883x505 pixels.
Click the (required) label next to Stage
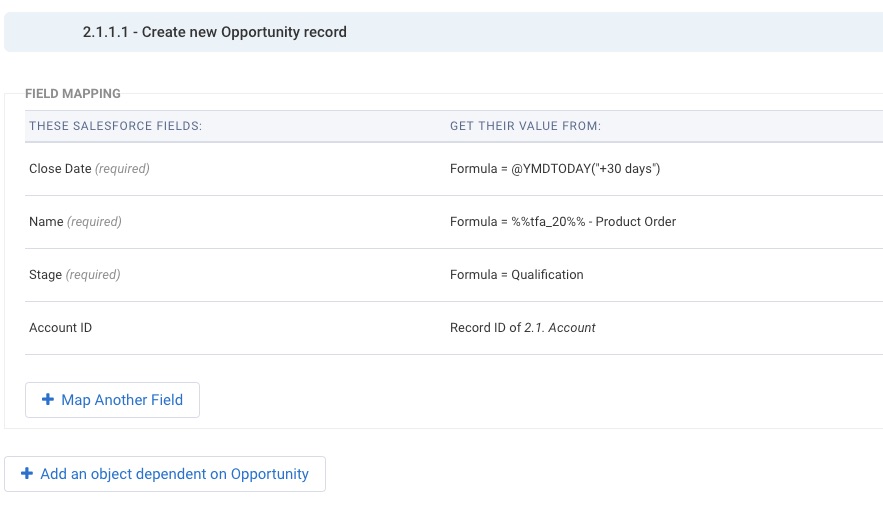(93, 275)
